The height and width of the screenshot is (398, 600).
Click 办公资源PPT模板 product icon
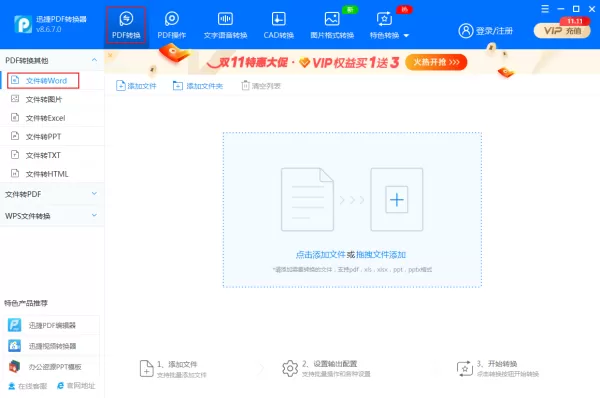[15, 366]
